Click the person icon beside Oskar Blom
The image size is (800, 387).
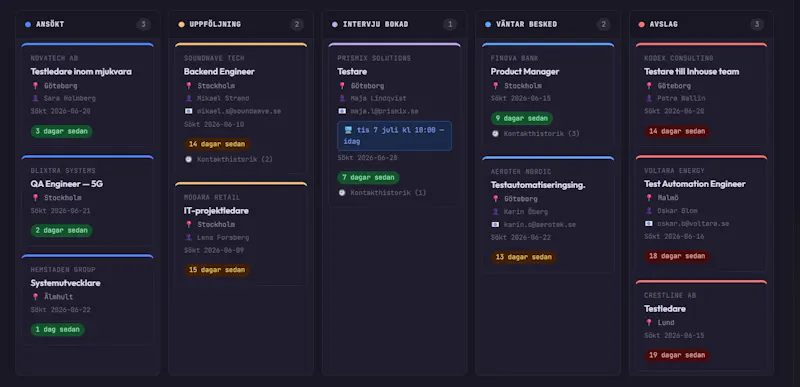pos(649,211)
